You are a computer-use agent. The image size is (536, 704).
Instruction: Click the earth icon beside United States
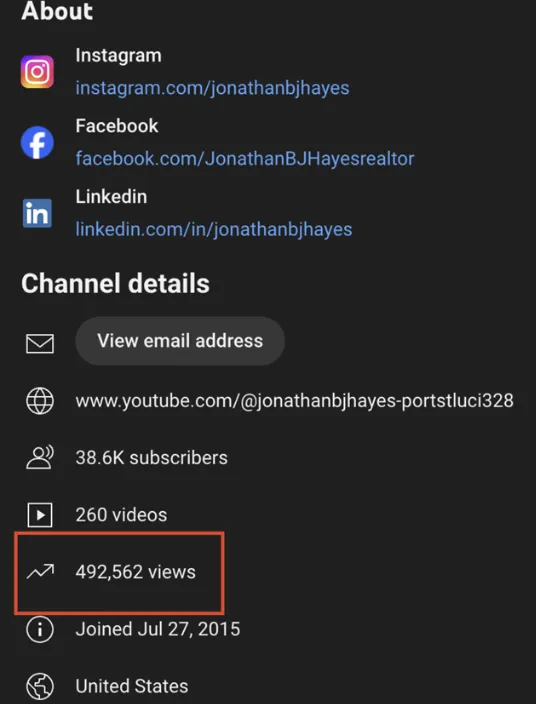tap(40, 686)
